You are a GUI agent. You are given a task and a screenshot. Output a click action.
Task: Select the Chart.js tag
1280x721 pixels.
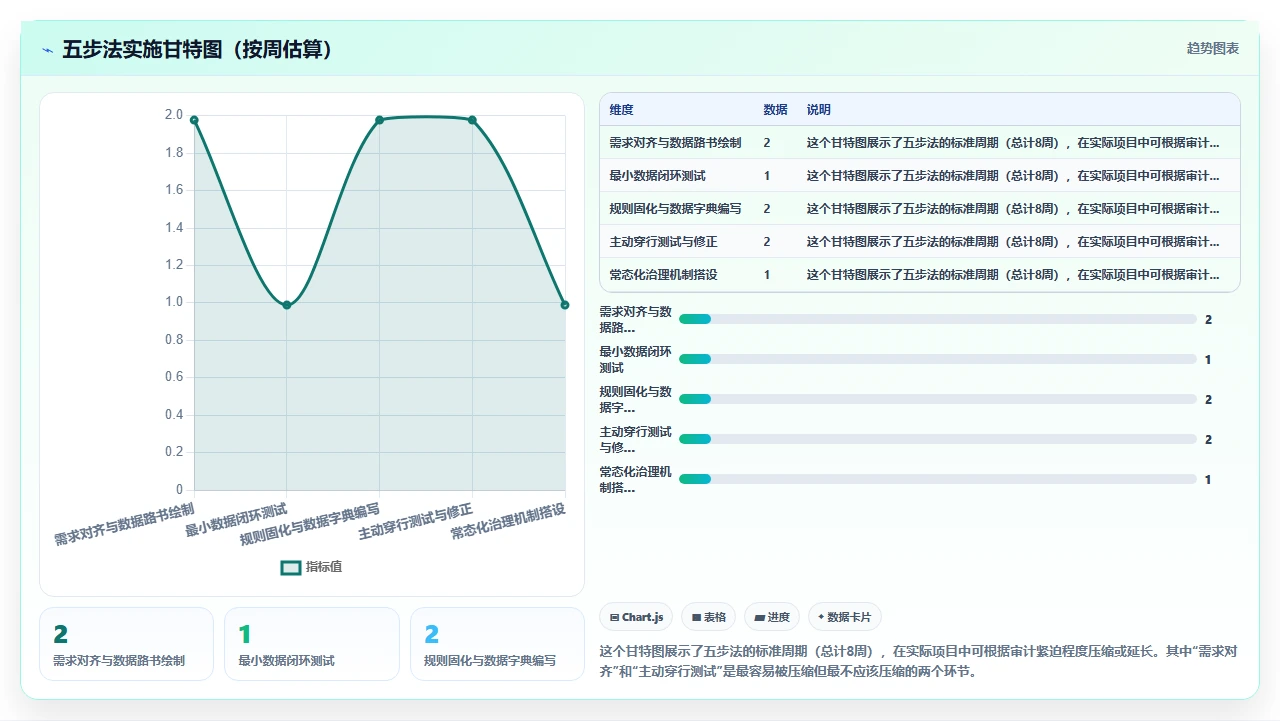click(636, 617)
